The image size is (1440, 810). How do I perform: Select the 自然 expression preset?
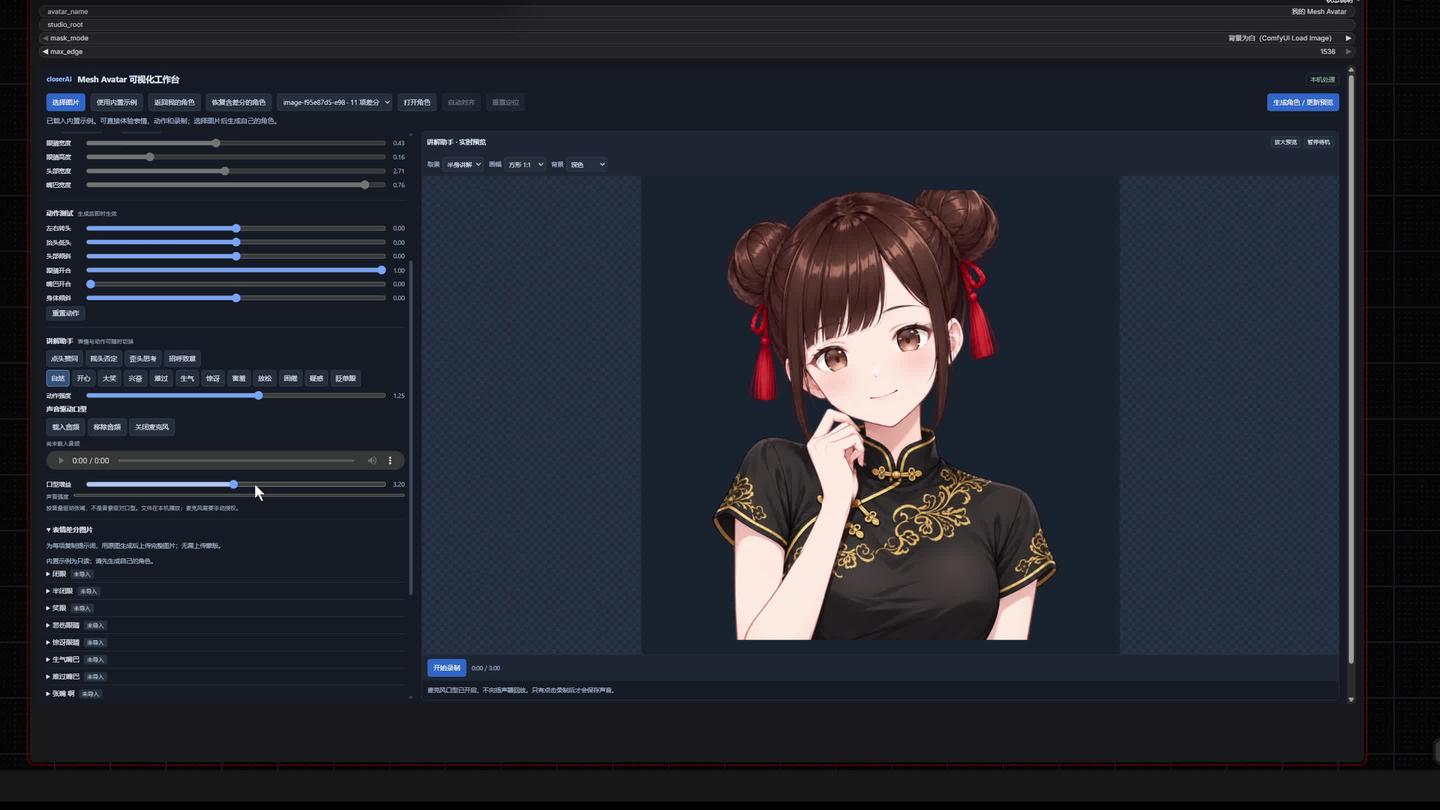coord(58,379)
